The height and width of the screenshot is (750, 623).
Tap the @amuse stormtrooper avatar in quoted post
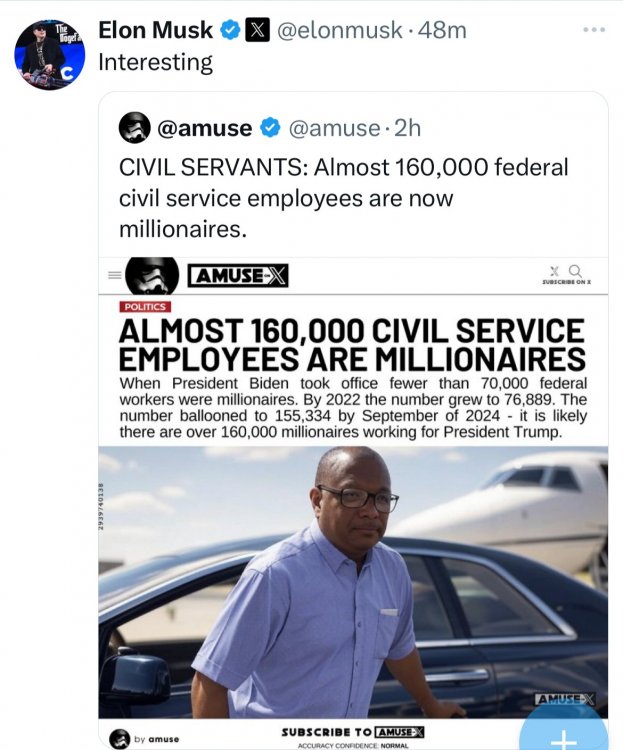coord(135,127)
